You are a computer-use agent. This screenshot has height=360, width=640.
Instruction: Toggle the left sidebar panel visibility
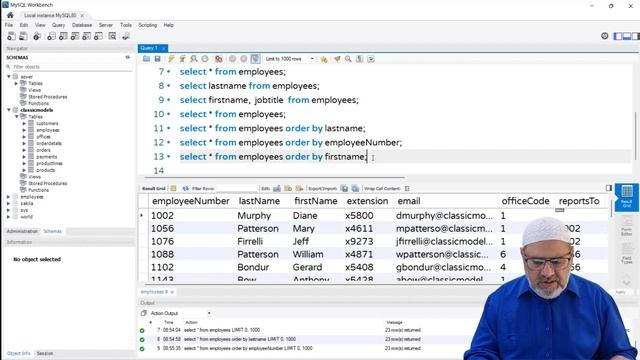(618, 36)
